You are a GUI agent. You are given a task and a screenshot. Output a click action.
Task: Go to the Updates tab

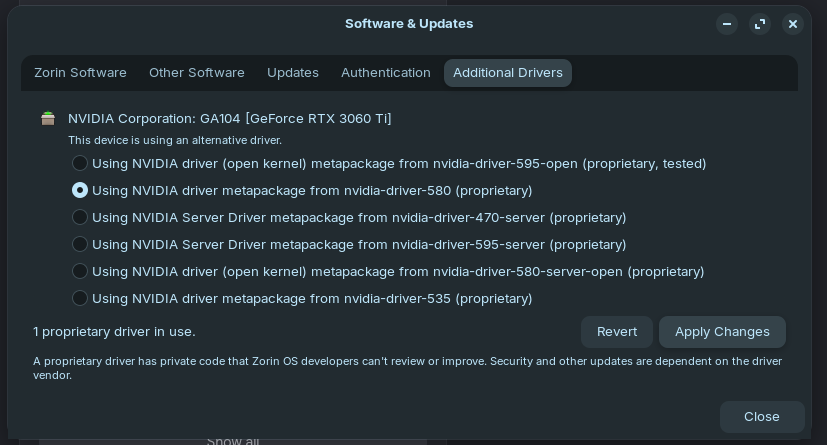pyautogui.click(x=293, y=73)
